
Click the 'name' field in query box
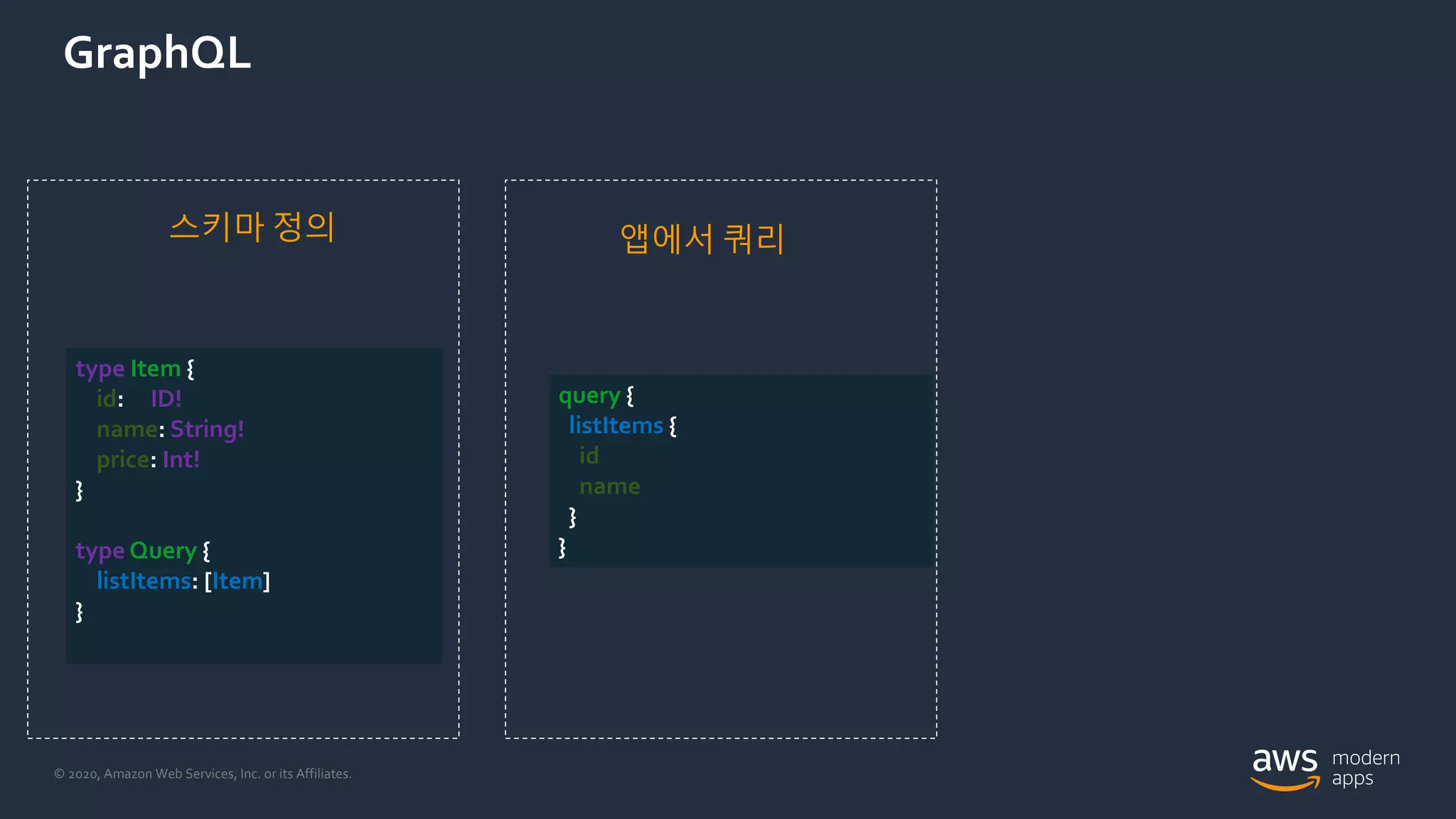pos(609,486)
